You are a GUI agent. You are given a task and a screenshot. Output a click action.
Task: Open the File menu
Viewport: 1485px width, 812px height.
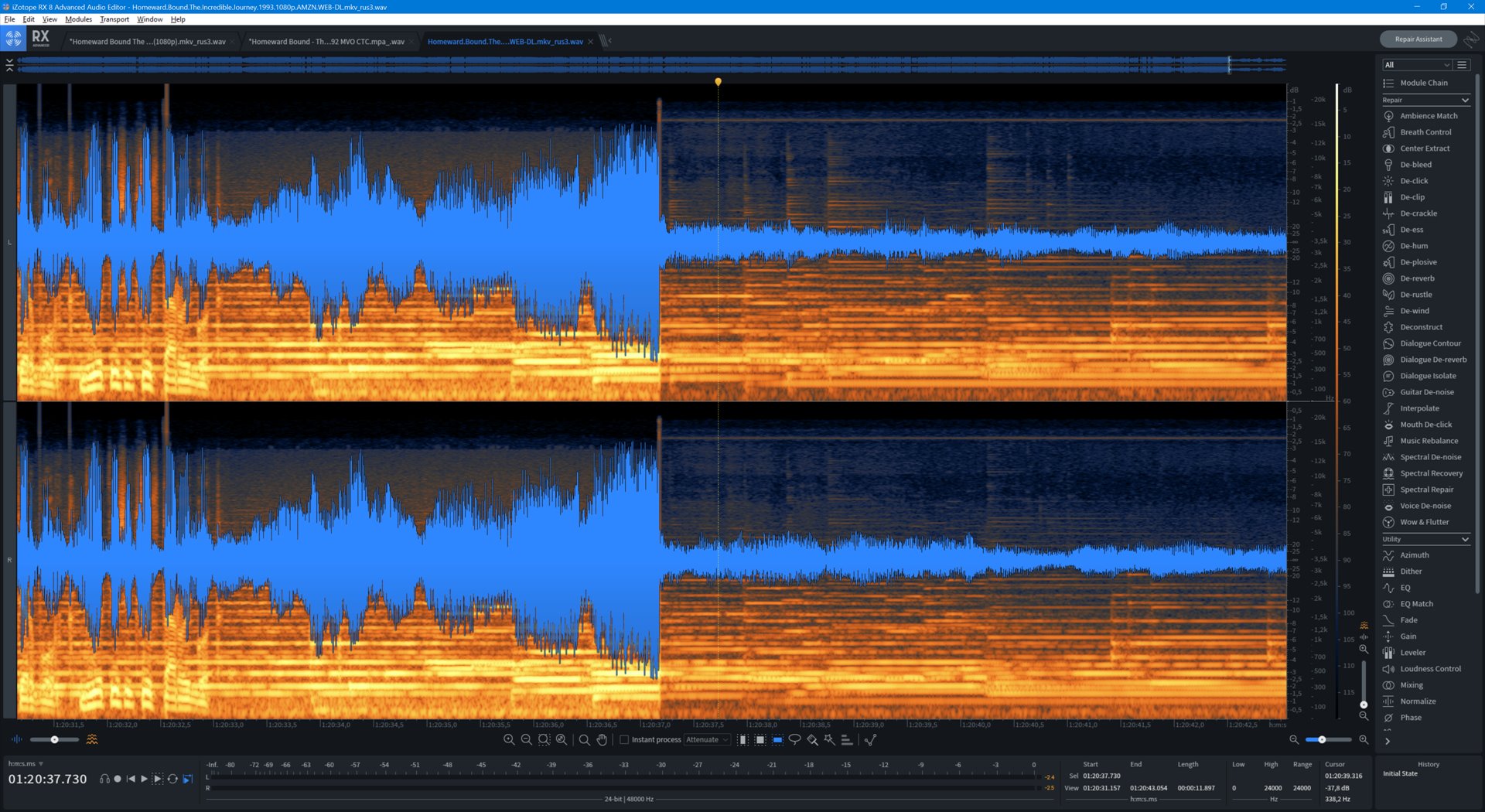tap(9, 19)
